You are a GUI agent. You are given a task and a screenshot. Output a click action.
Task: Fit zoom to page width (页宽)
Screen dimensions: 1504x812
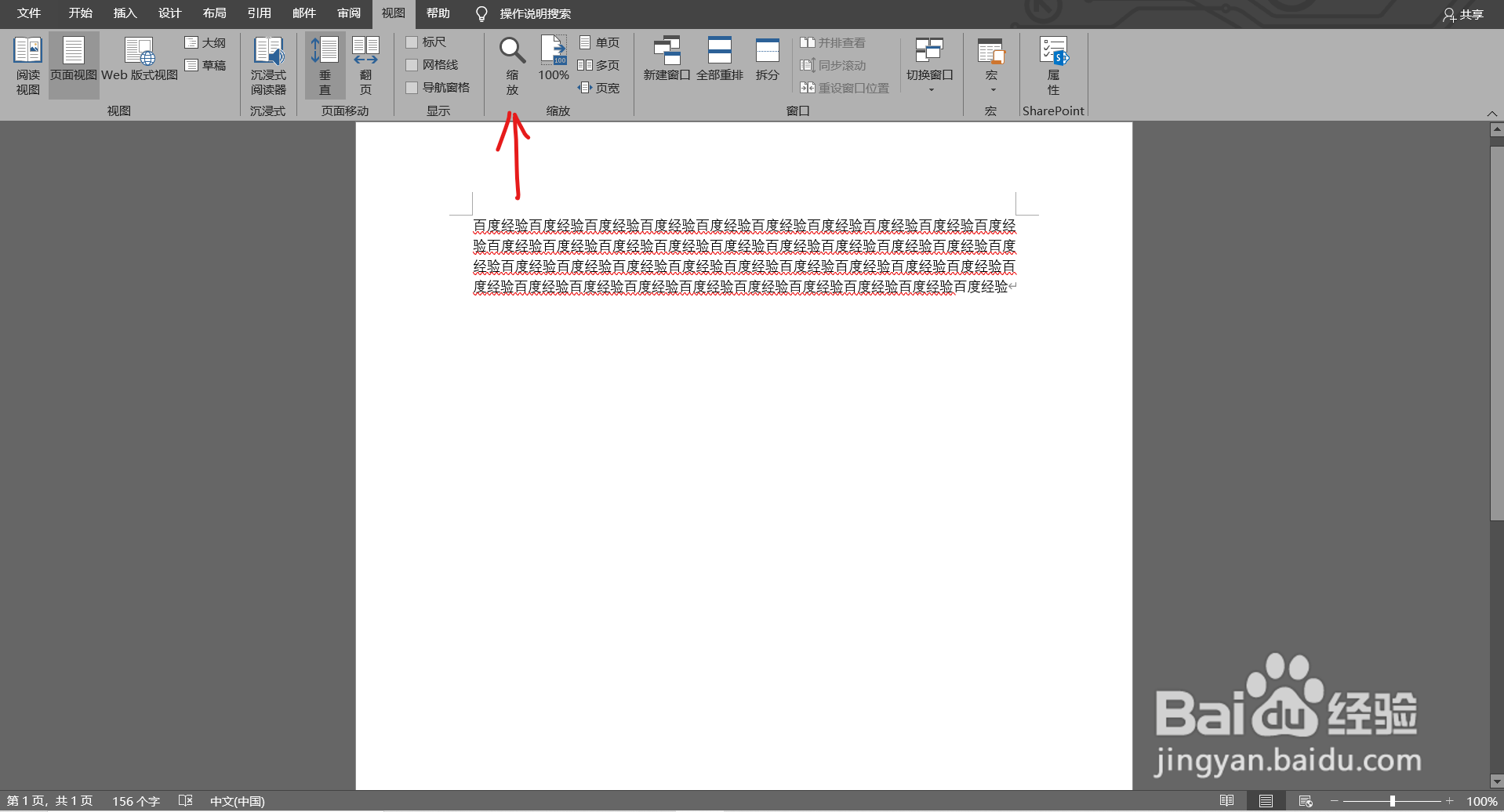click(599, 88)
